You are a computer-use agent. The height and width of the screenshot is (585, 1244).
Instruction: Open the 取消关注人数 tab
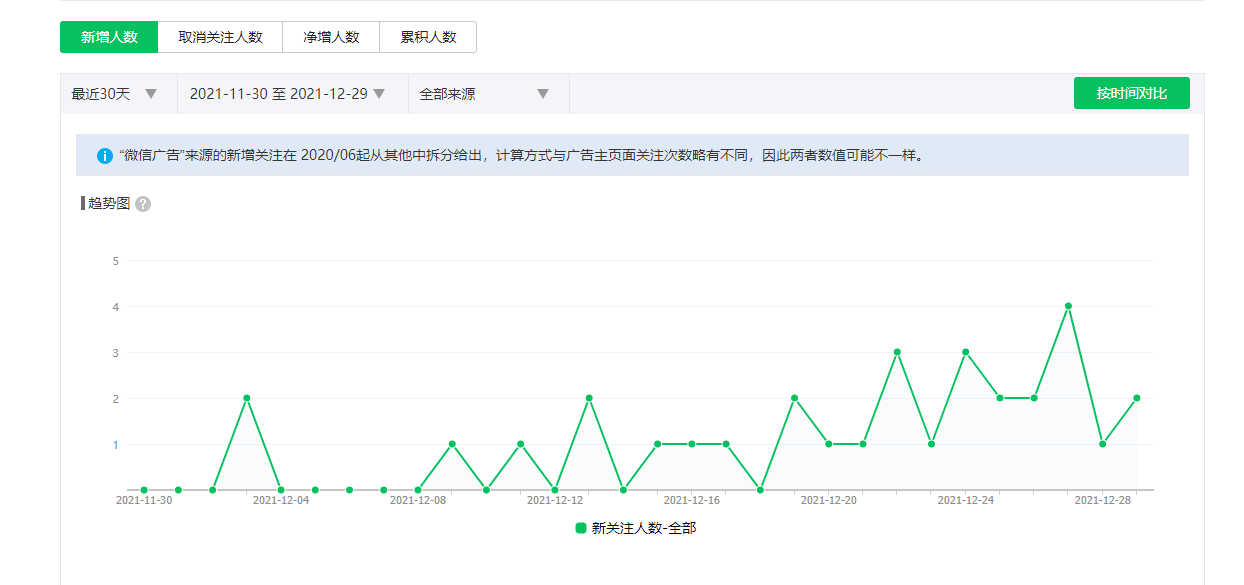coord(220,37)
